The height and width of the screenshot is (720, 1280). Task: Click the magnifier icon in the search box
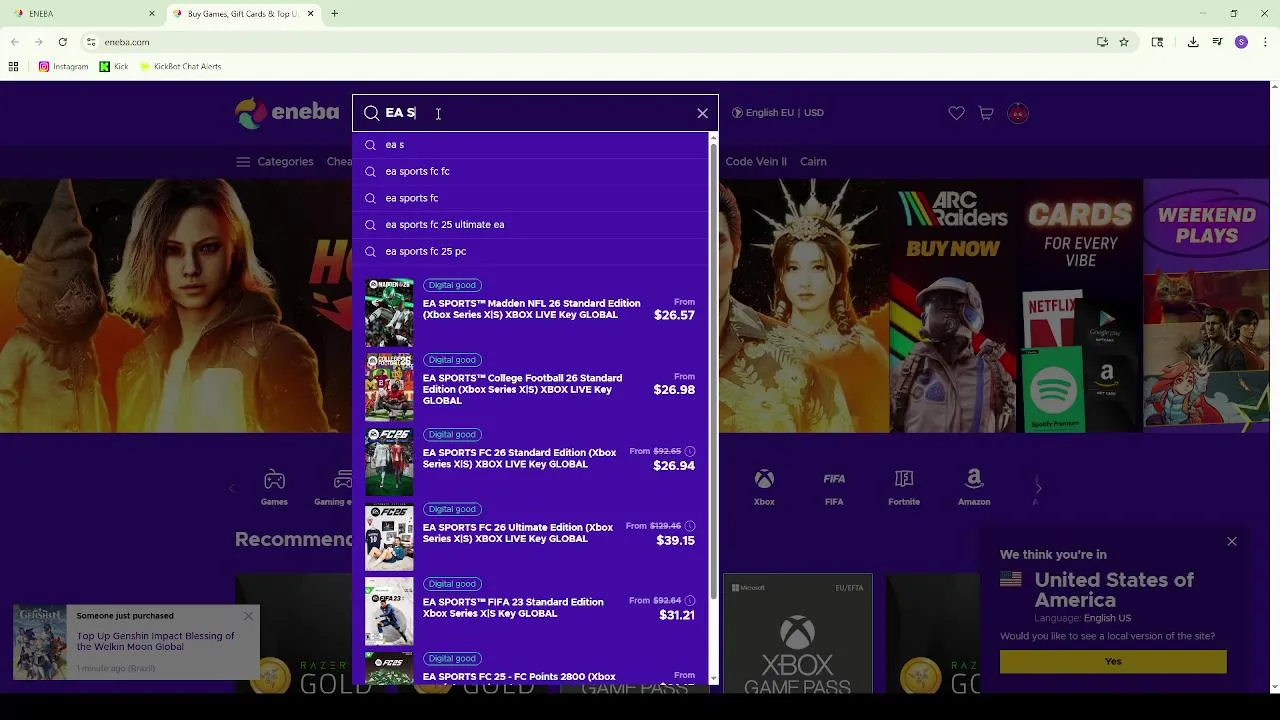tap(371, 113)
